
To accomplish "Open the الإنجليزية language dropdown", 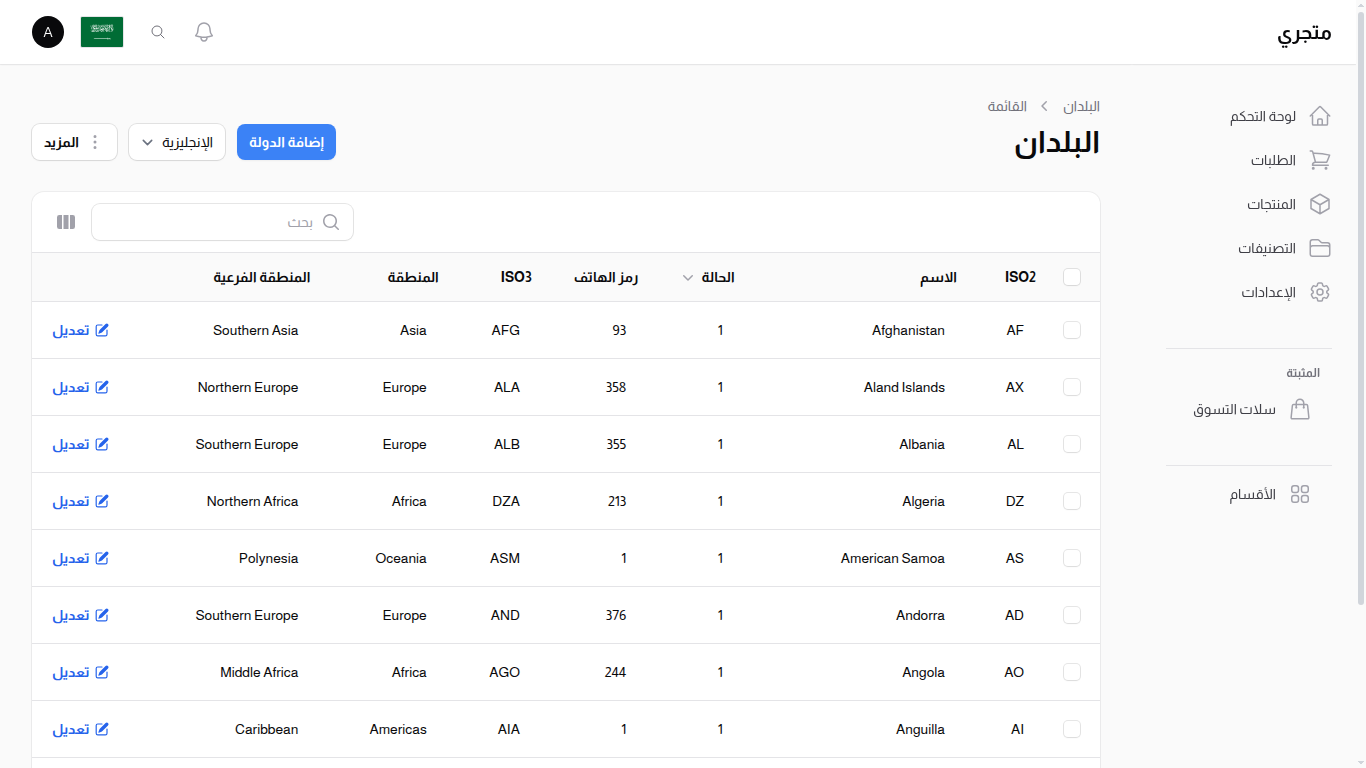I will click(177, 142).
